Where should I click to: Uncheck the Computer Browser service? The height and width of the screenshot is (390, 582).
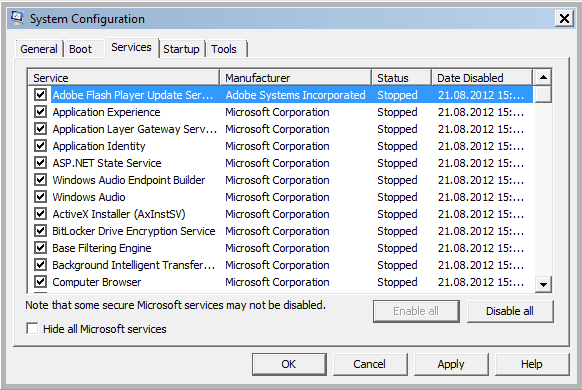click(x=40, y=282)
